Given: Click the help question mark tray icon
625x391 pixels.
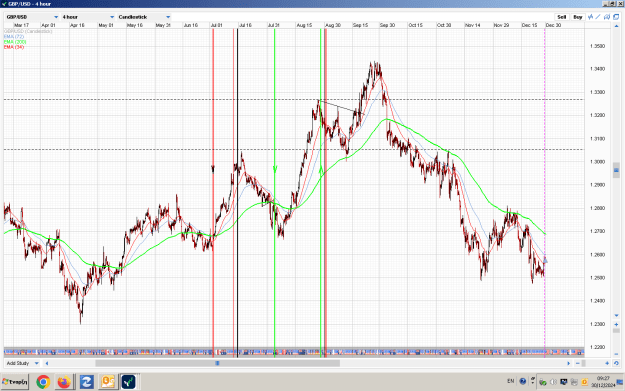Looking at the screenshot, I should (x=523, y=381).
